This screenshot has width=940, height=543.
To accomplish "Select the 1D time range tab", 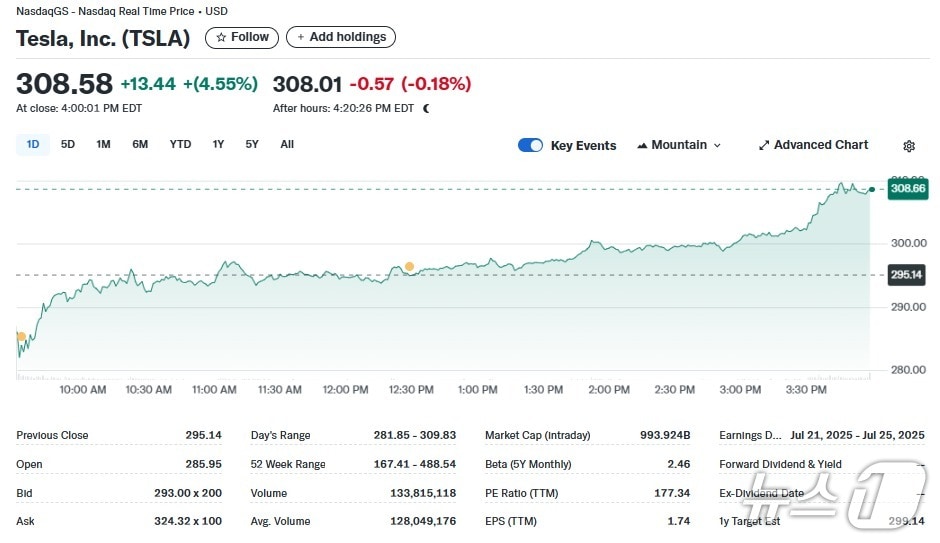I will [x=33, y=144].
